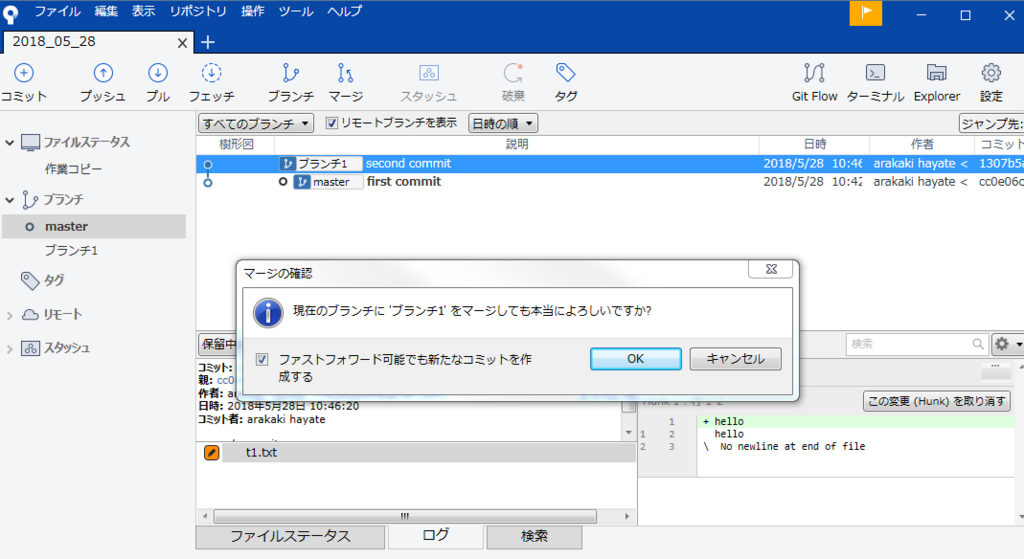Collapse the ブランチ sidebar section
Screen dimensions: 1024x559
click(10, 200)
